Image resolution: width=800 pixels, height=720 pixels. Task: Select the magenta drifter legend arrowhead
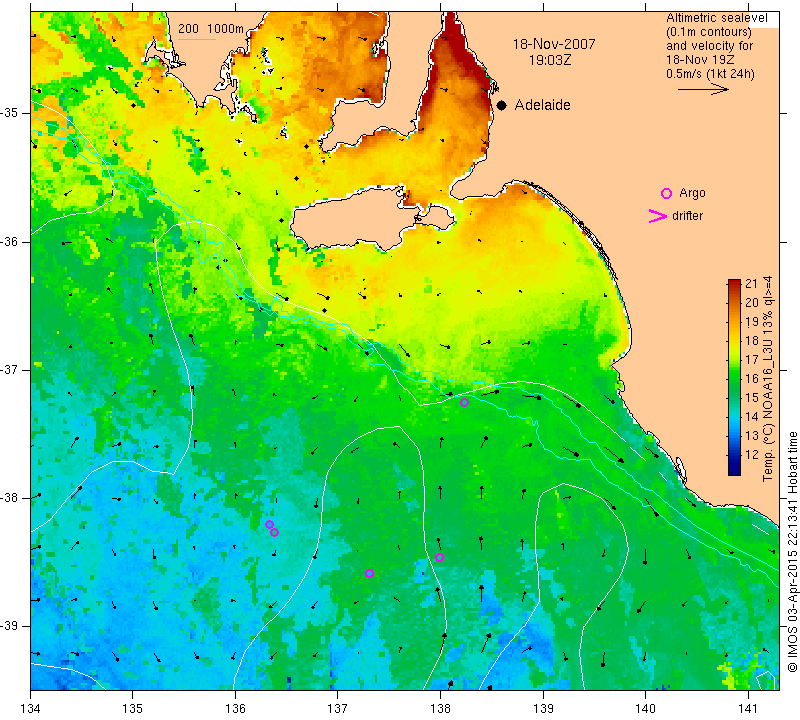[x=658, y=216]
